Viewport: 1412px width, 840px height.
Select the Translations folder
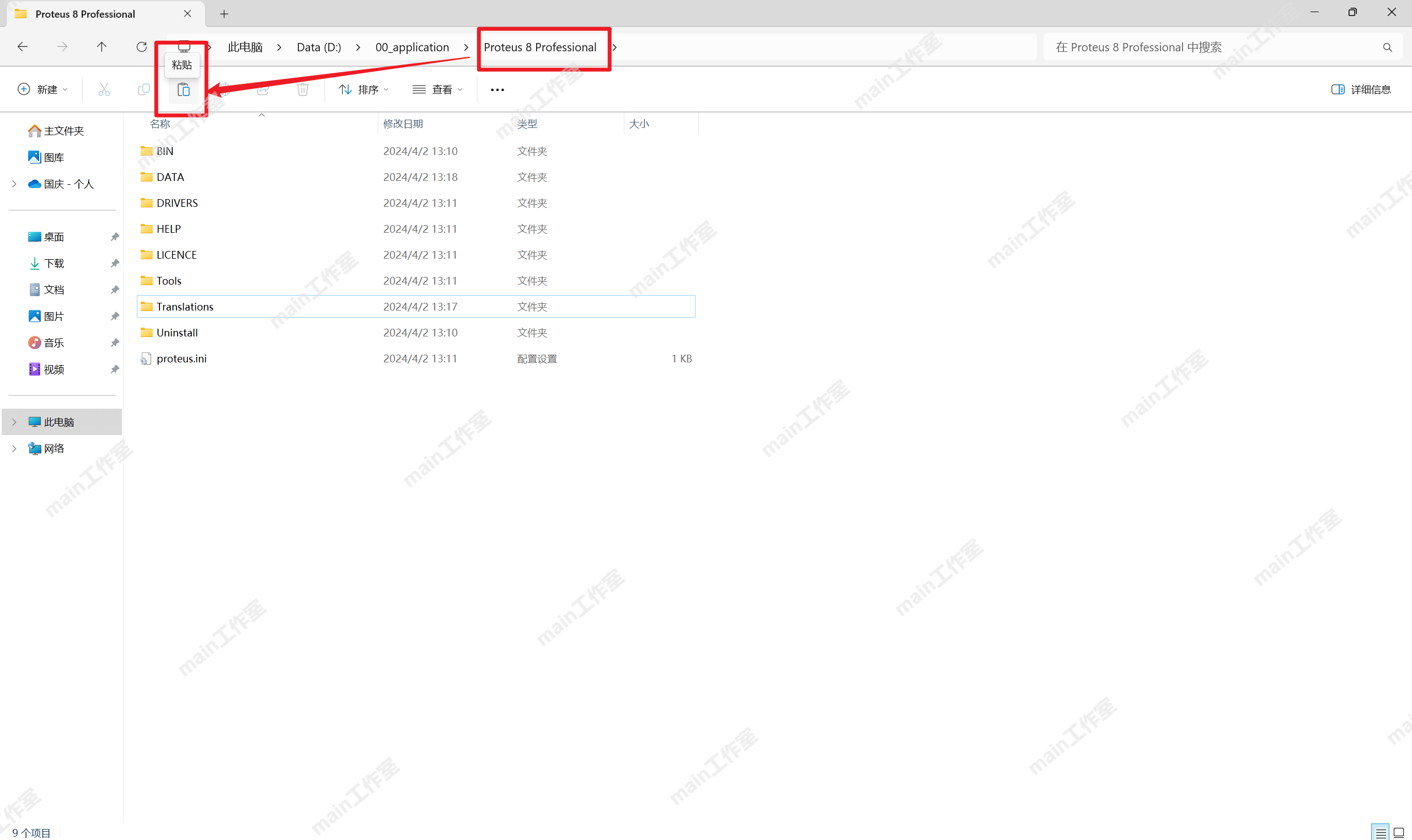pos(185,307)
